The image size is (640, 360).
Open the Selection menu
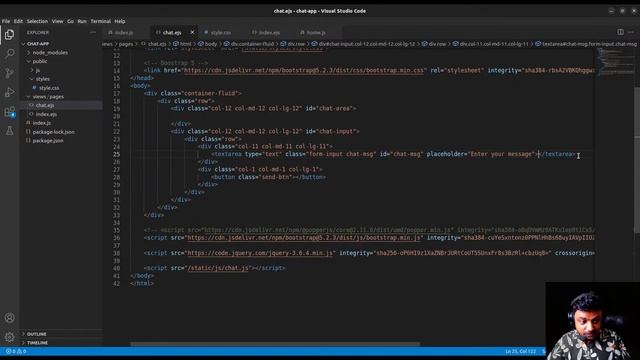pos(37,21)
